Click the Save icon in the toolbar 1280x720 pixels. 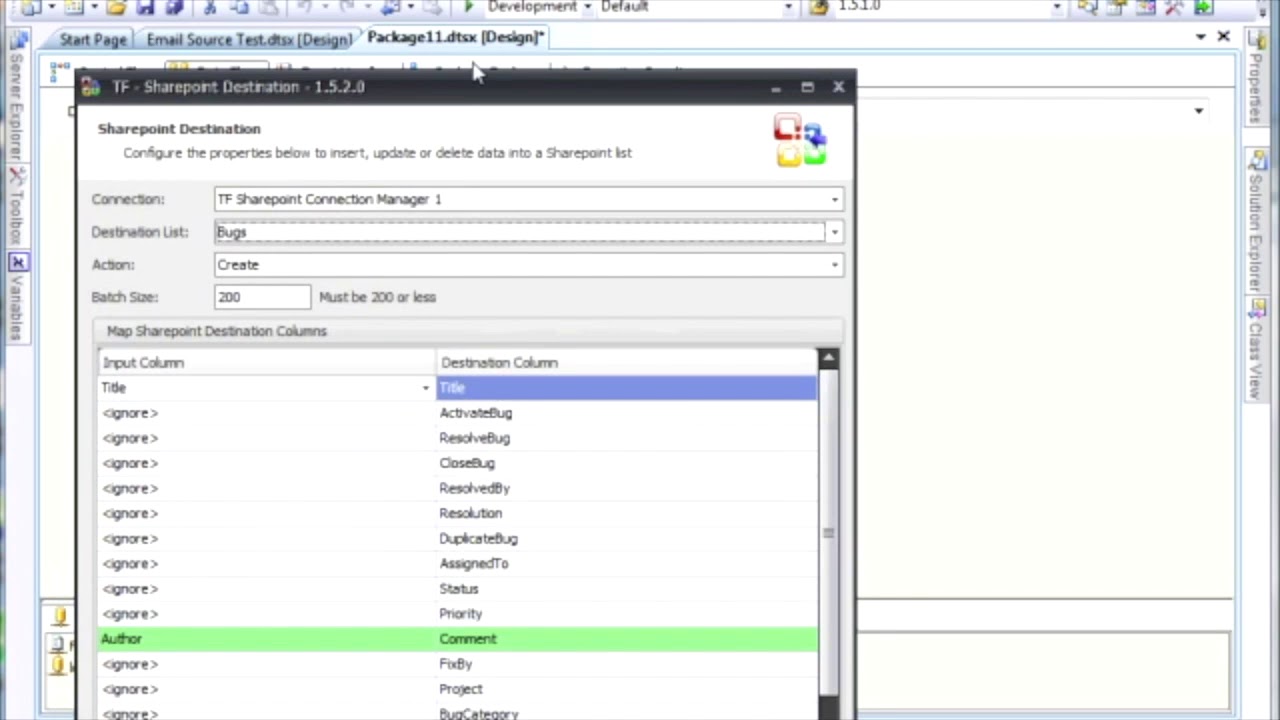pyautogui.click(x=146, y=7)
